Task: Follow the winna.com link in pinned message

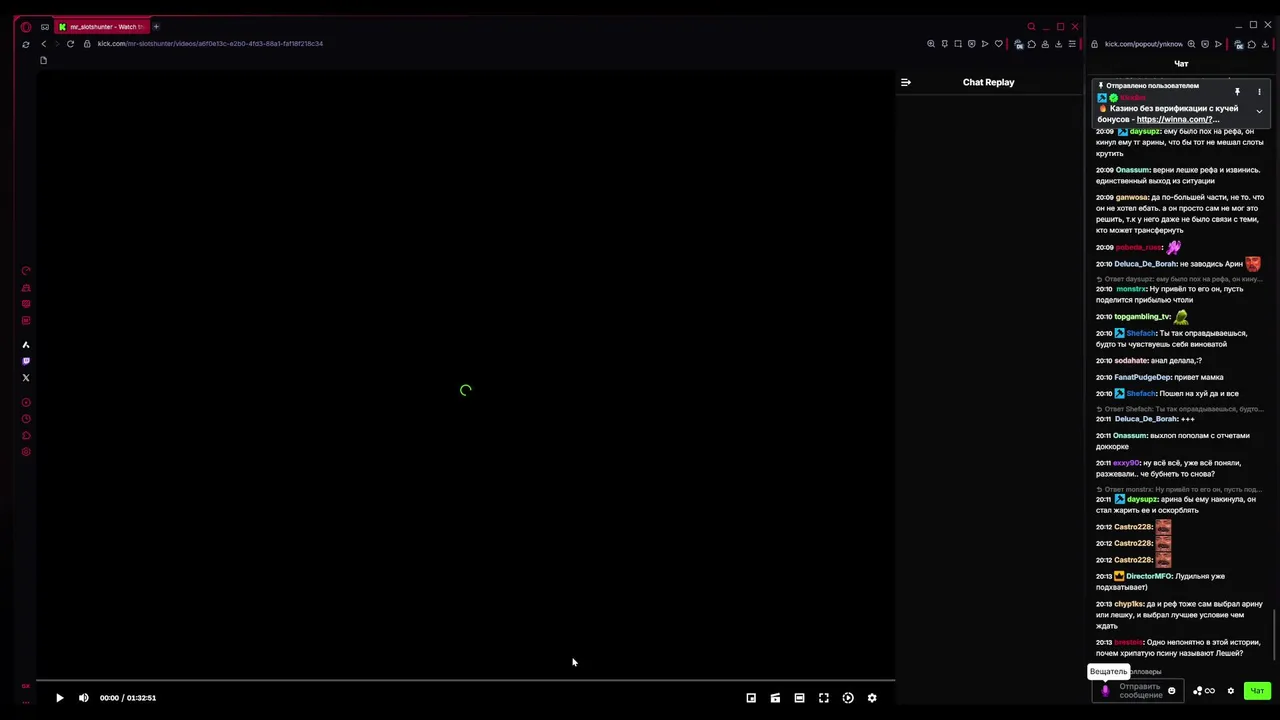Action: pos(1178,119)
